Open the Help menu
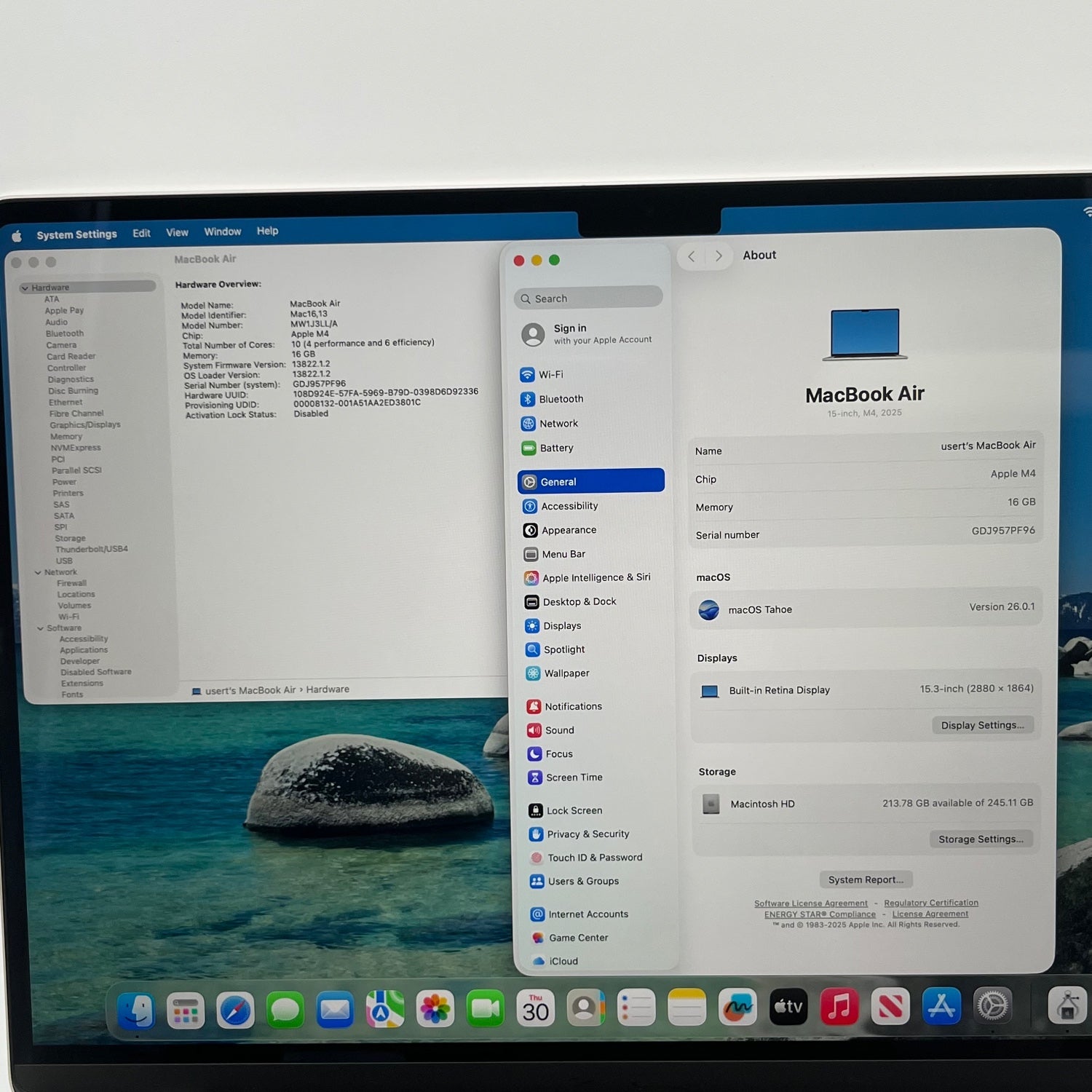 [x=267, y=232]
